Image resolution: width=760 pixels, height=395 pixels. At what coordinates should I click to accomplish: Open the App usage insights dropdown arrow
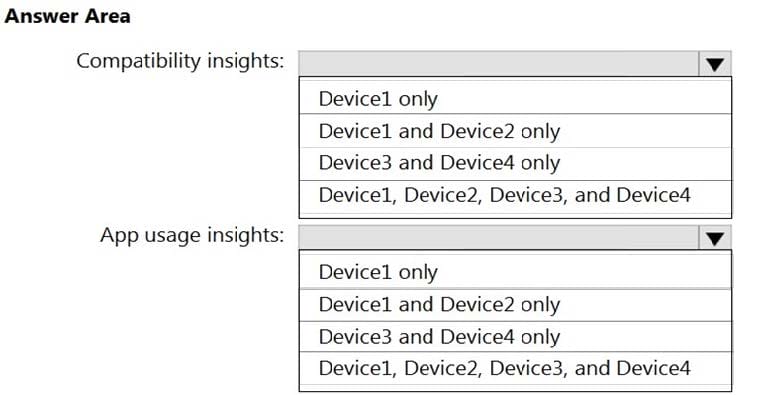[714, 238]
